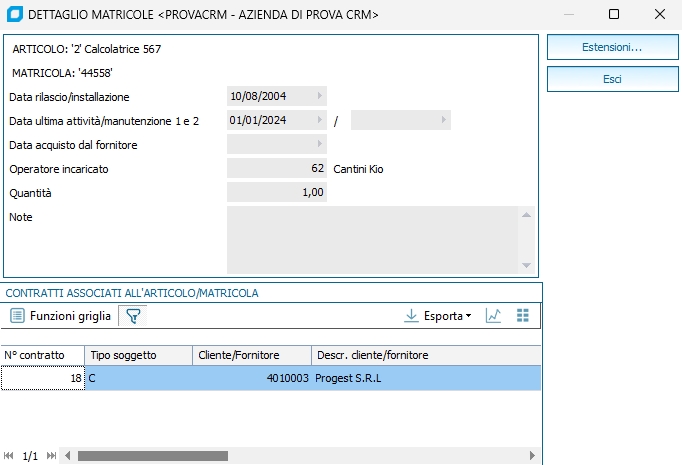Close the Dettaglio Matricole window

(x=659, y=14)
